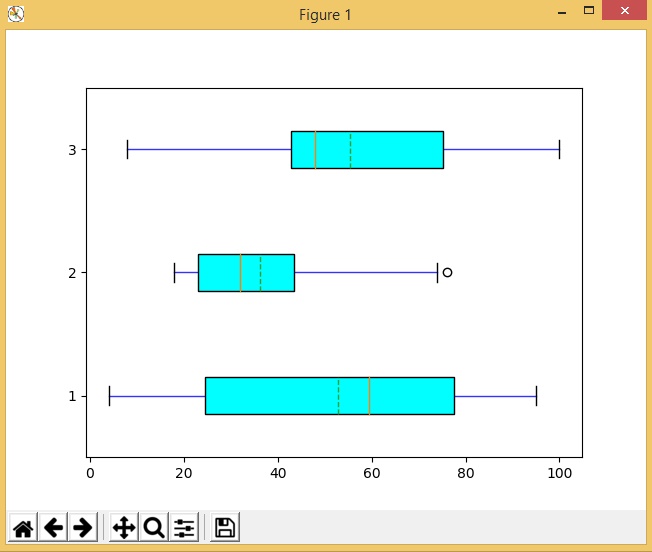The width and height of the screenshot is (652, 552).
Task: Click the orange median line in boxplot 1
Action: [x=369, y=396]
